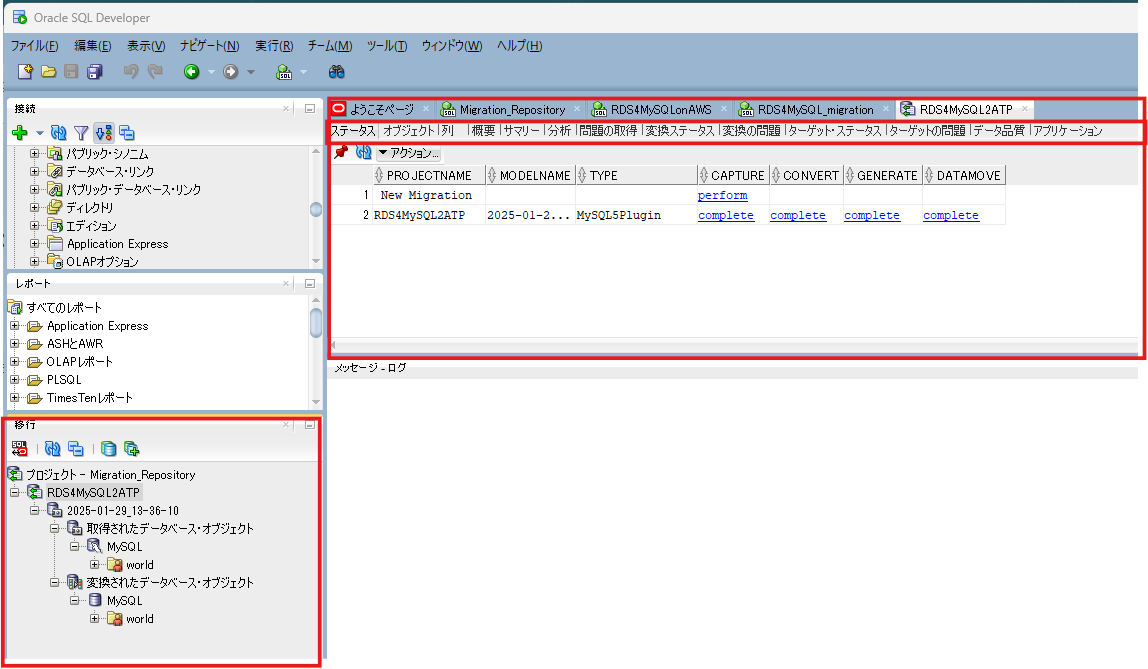
Task: Select PLSQL reports folder
Action: [64, 379]
